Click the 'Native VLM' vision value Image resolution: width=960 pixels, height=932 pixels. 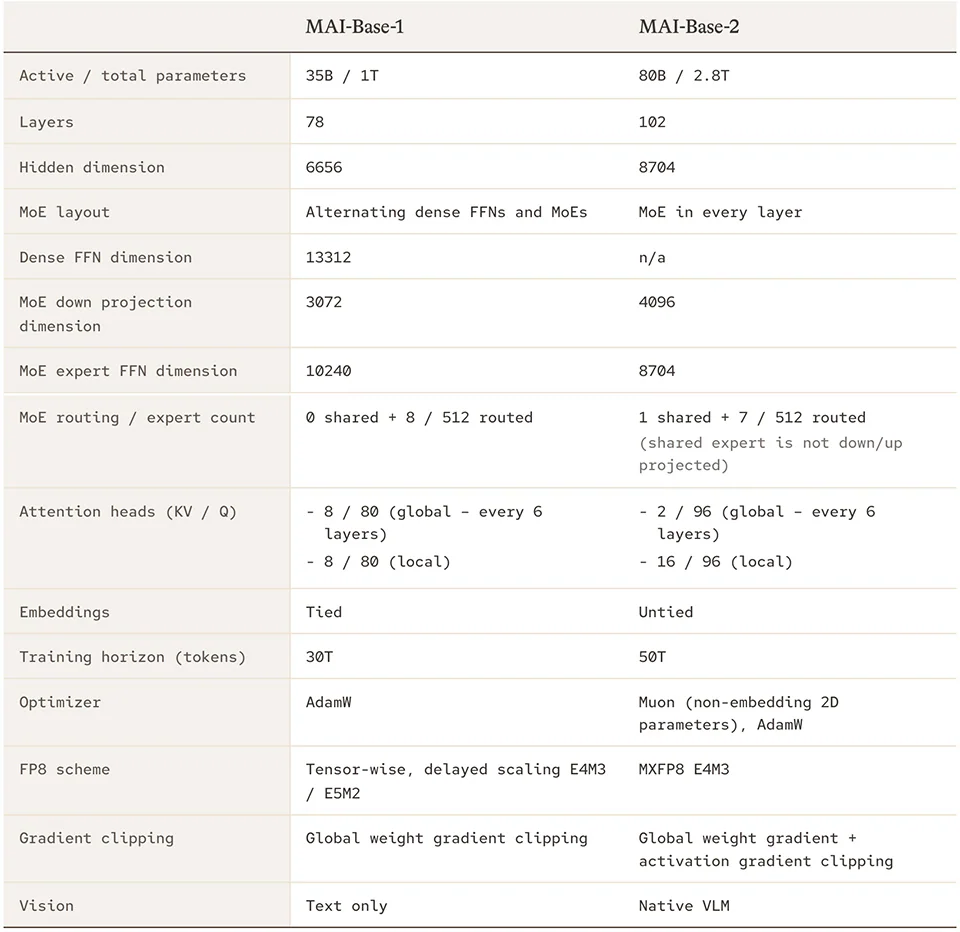684,906
